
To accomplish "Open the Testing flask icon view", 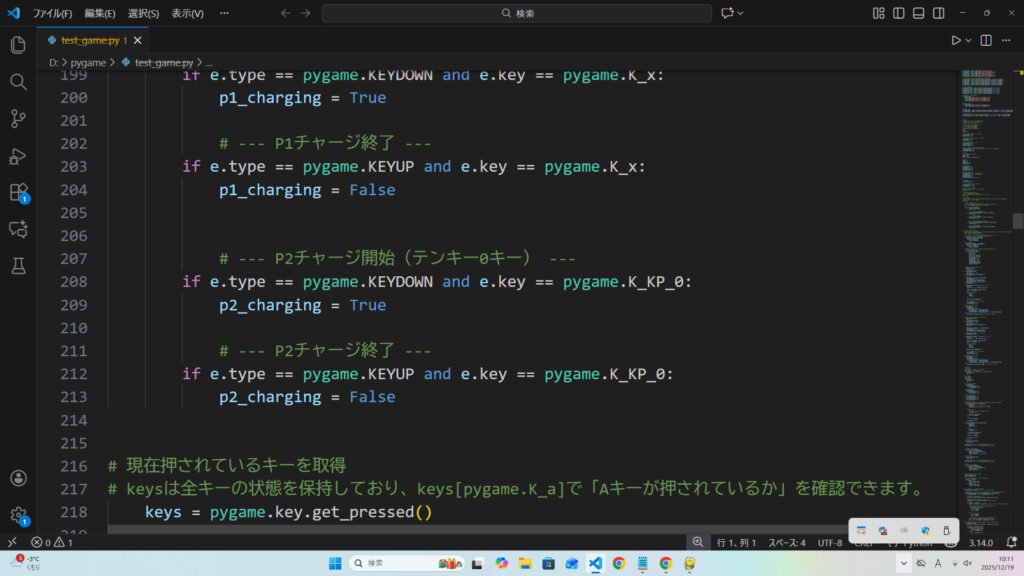I will coord(18,266).
